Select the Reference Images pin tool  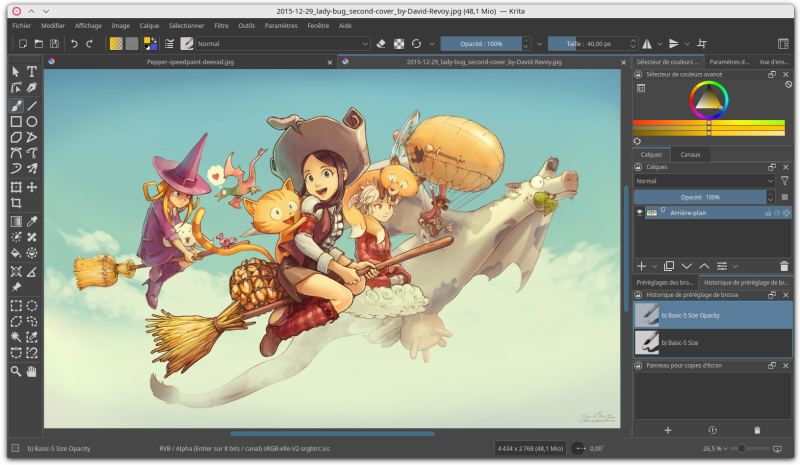tap(16, 287)
